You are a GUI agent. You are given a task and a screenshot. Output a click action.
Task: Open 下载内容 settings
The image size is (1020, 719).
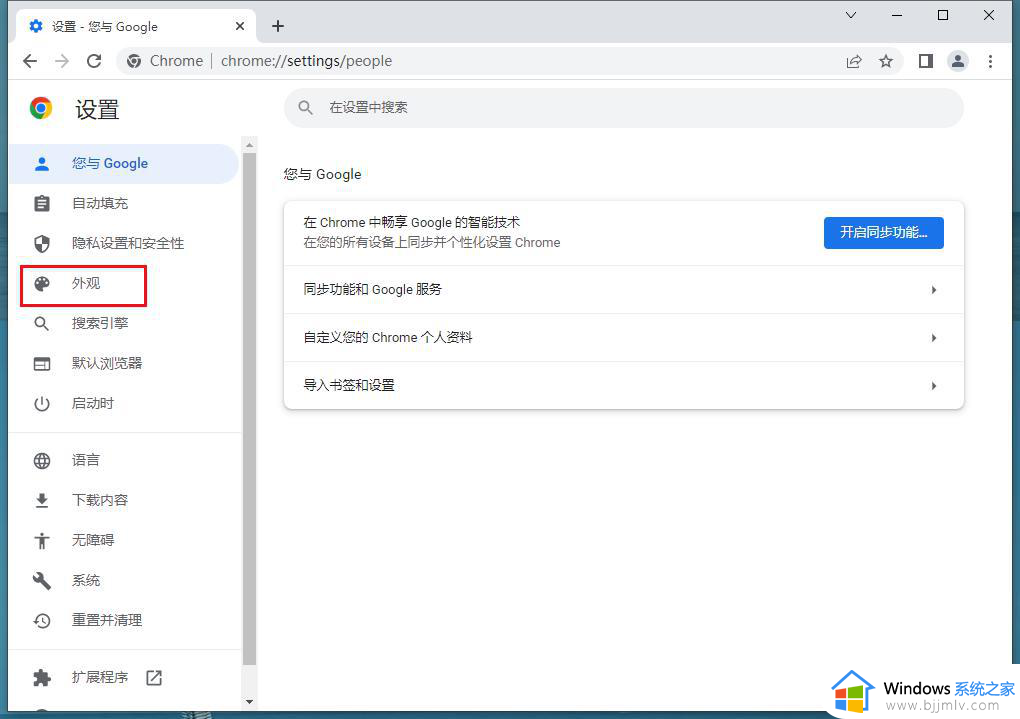pyautogui.click(x=124, y=500)
